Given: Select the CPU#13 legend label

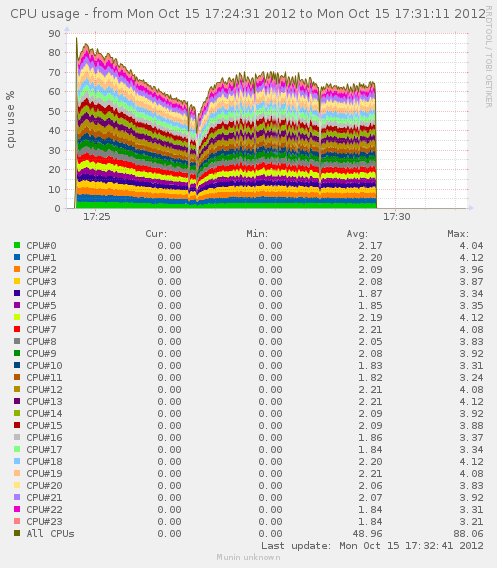Looking at the screenshot, I should tap(44, 401).
